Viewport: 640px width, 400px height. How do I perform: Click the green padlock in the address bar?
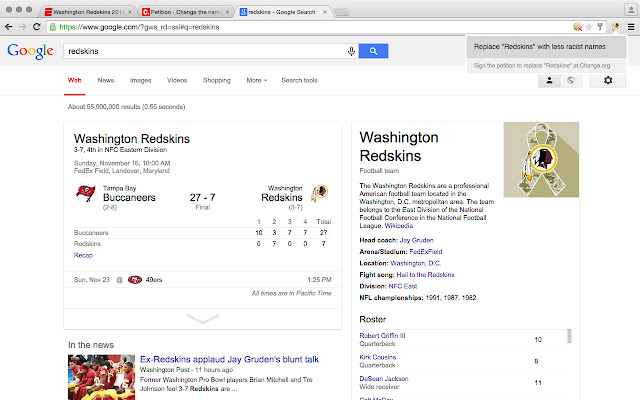[x=53, y=27]
